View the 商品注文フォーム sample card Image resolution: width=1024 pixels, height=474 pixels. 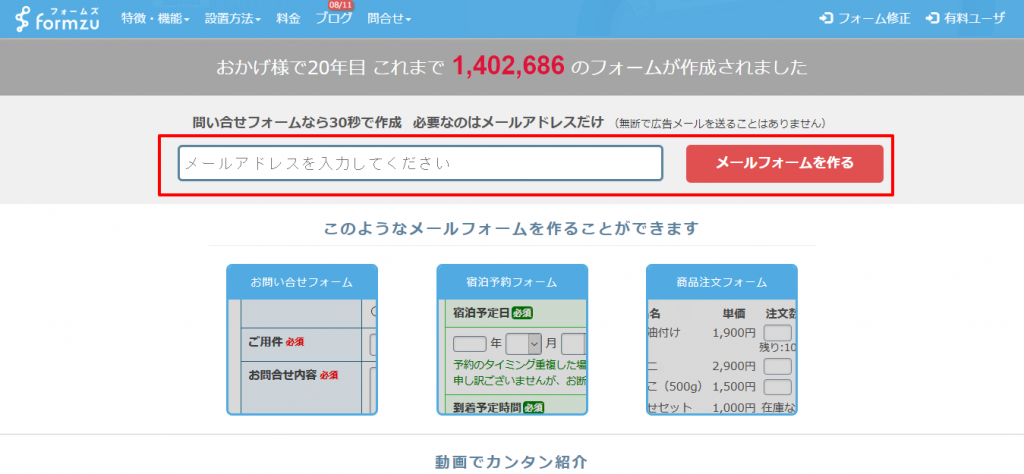[x=721, y=282]
